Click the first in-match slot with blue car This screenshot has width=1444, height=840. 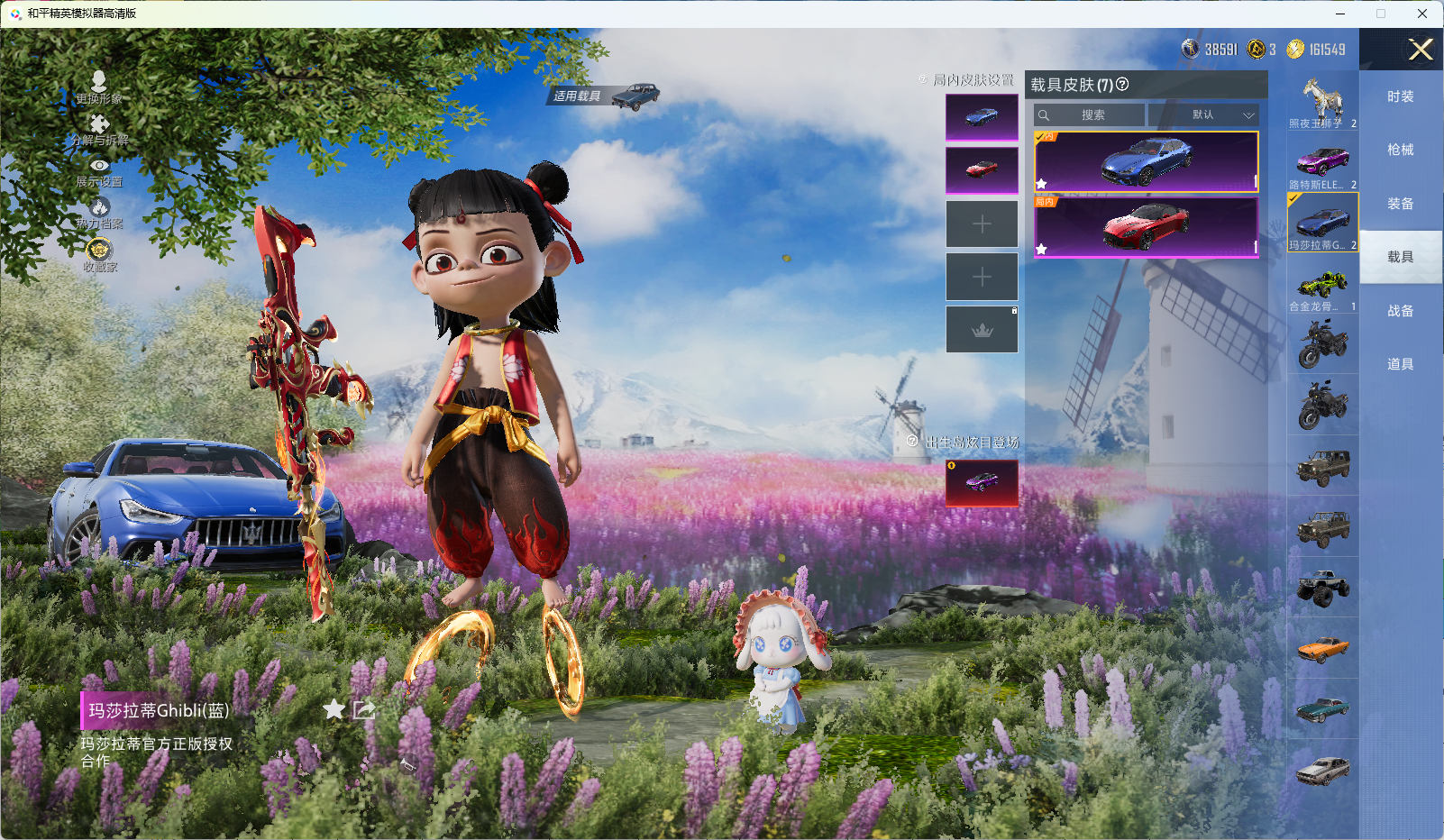pos(982,117)
